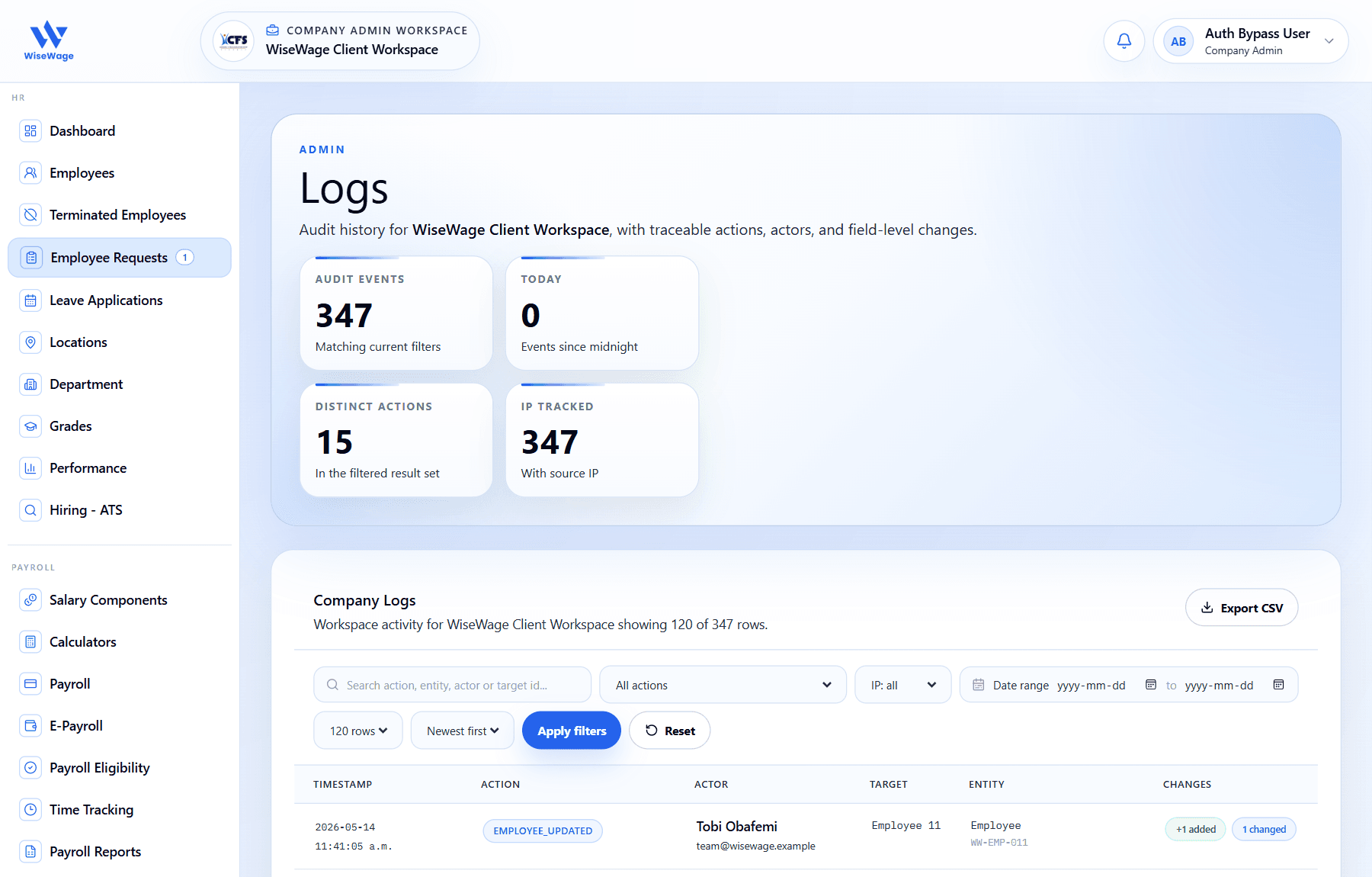Open the All actions dropdown
Image resolution: width=1372 pixels, height=877 pixels.
click(723, 685)
